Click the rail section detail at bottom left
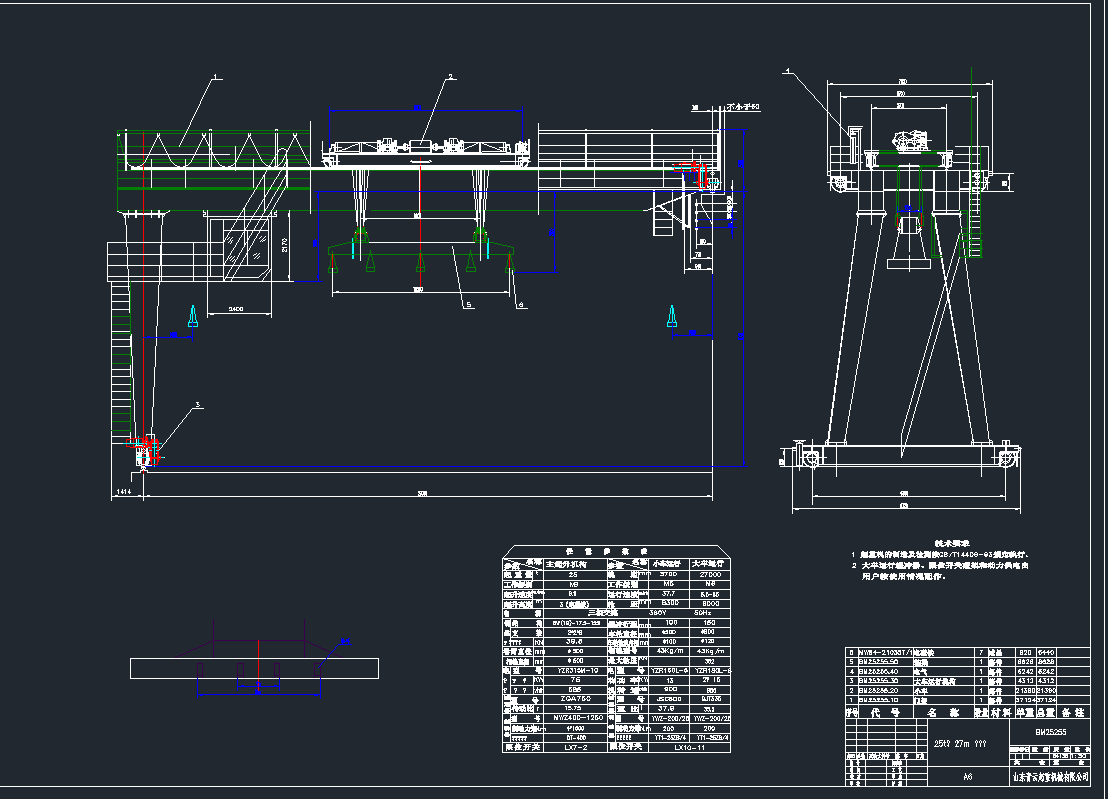The width and height of the screenshot is (1108, 799). tap(255, 667)
